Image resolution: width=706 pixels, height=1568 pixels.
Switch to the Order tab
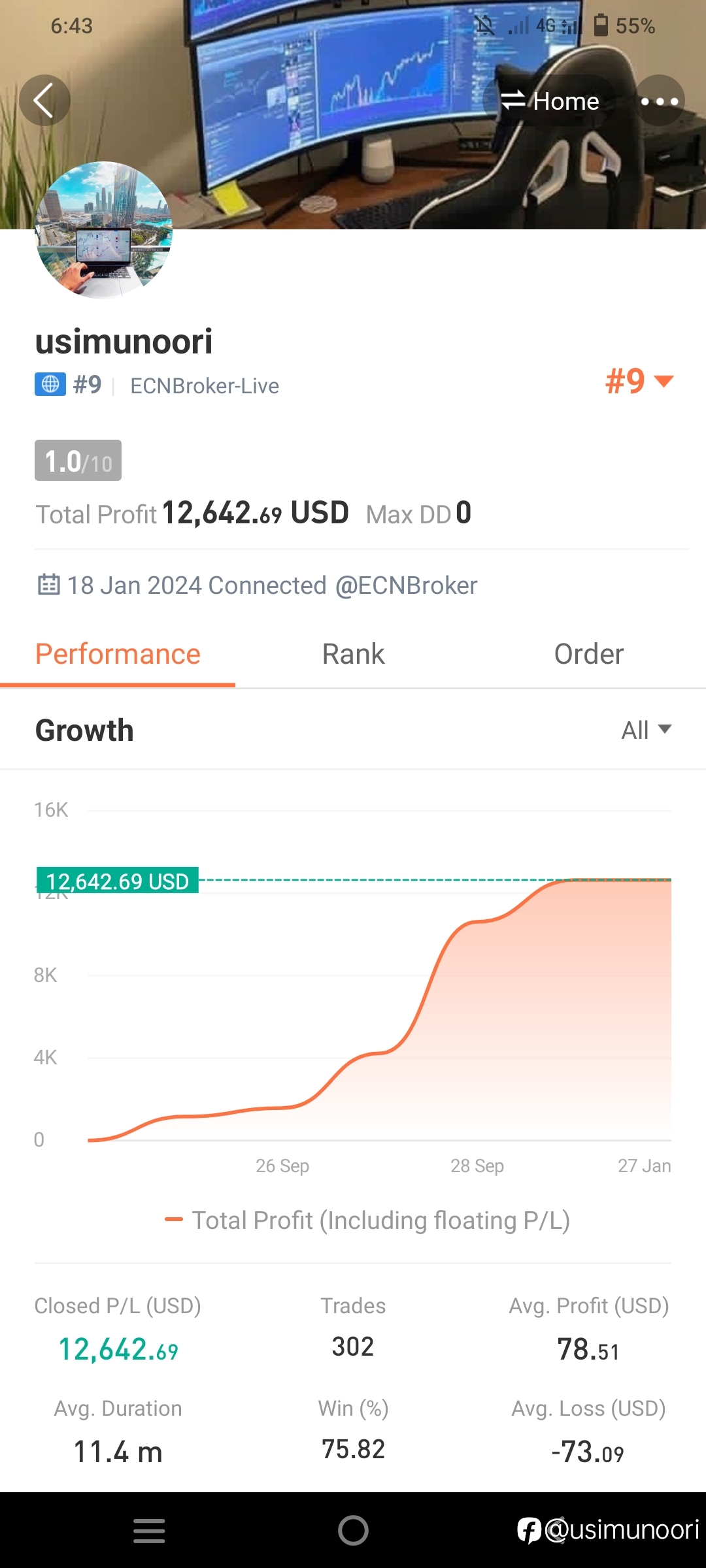588,655
